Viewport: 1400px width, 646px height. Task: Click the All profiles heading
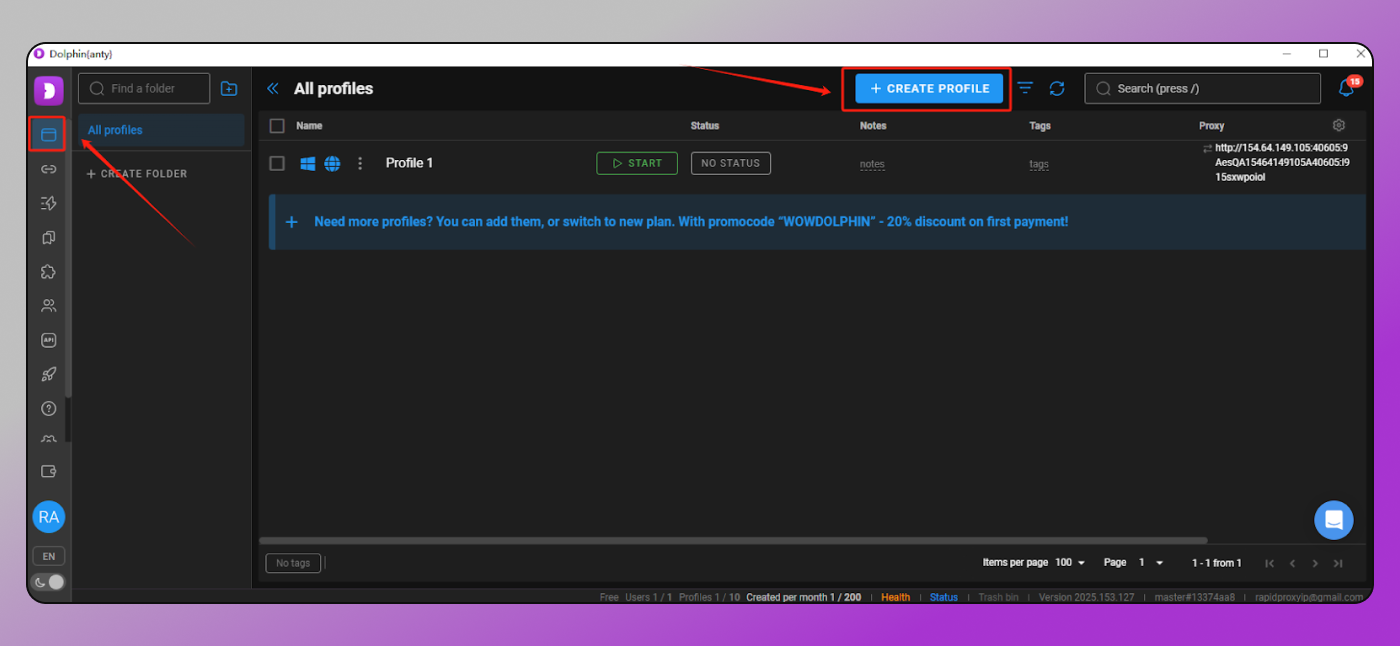coord(333,89)
